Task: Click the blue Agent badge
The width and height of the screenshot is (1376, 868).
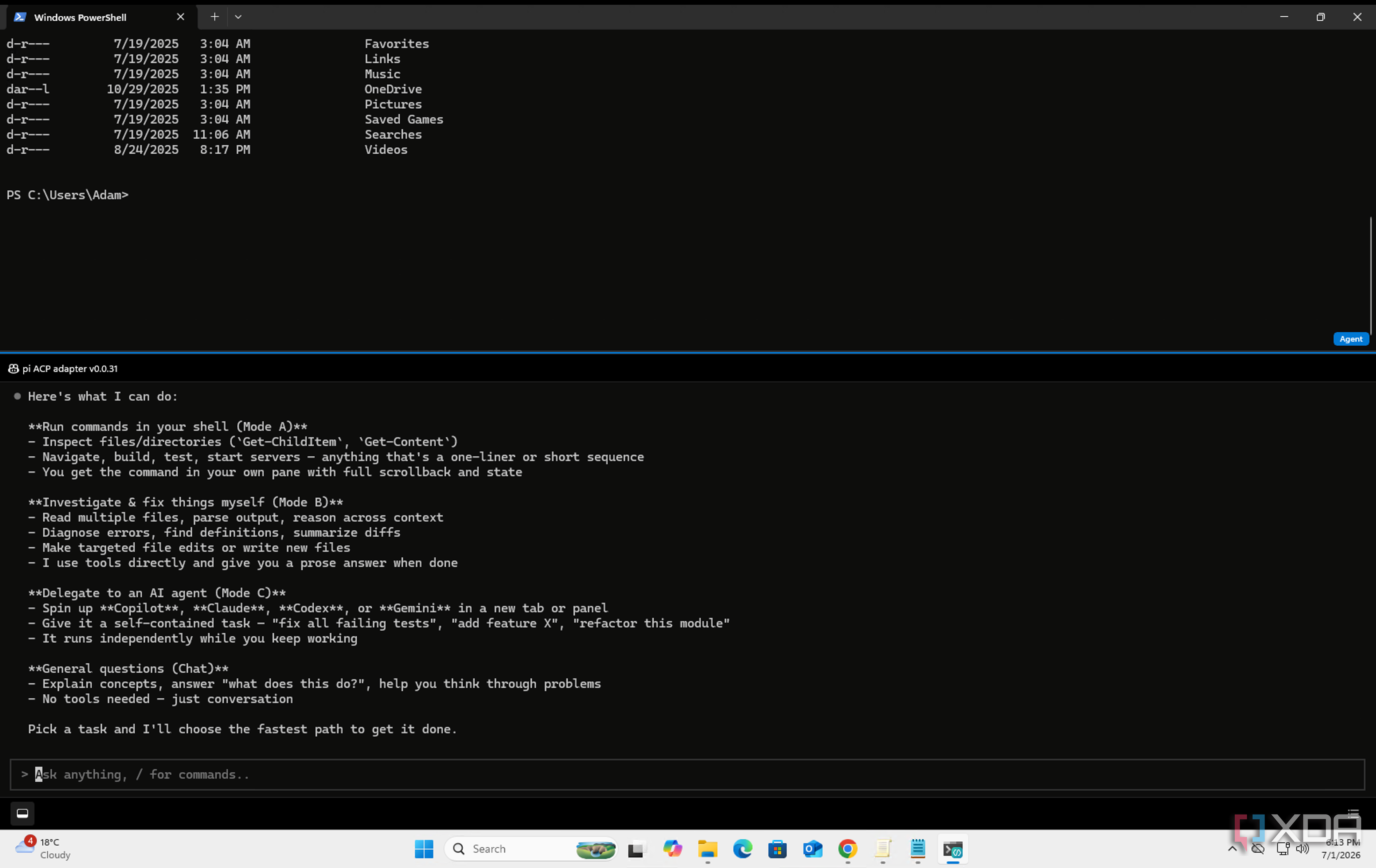Action: click(x=1351, y=339)
